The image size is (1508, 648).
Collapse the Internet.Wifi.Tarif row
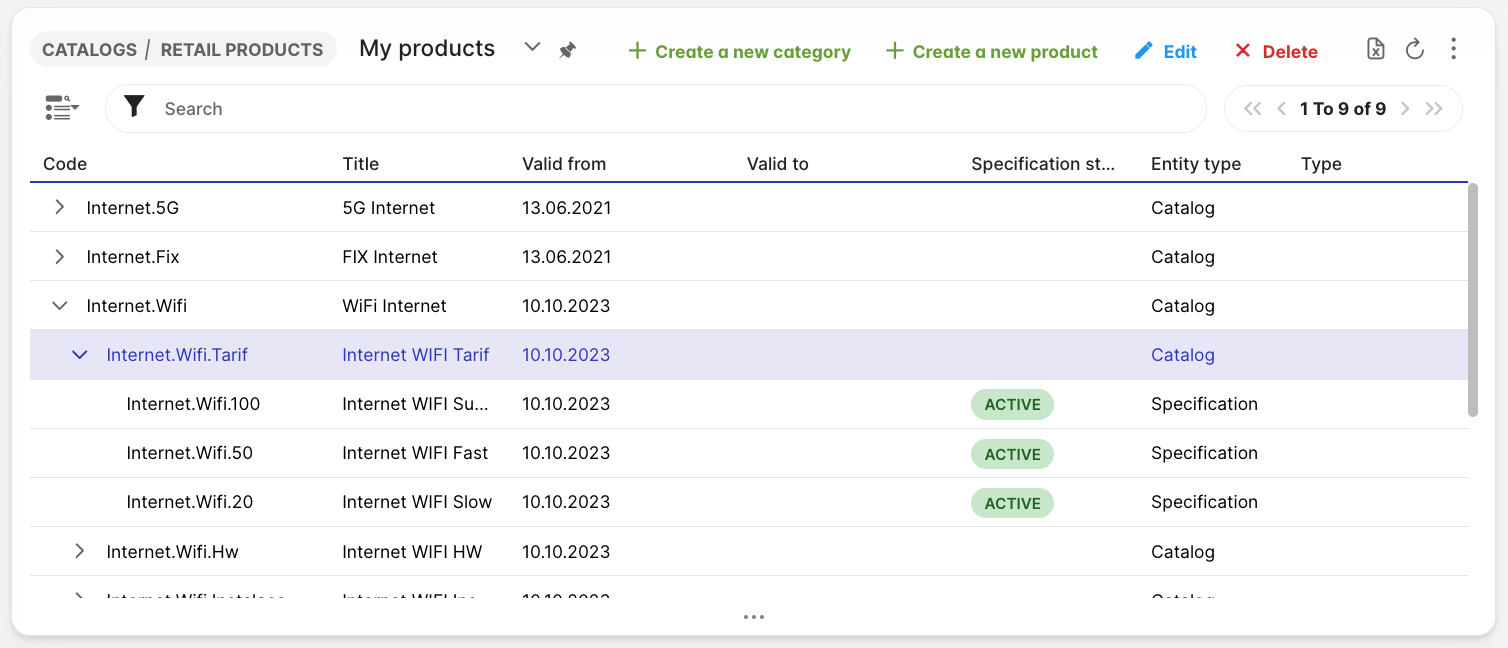coord(80,354)
